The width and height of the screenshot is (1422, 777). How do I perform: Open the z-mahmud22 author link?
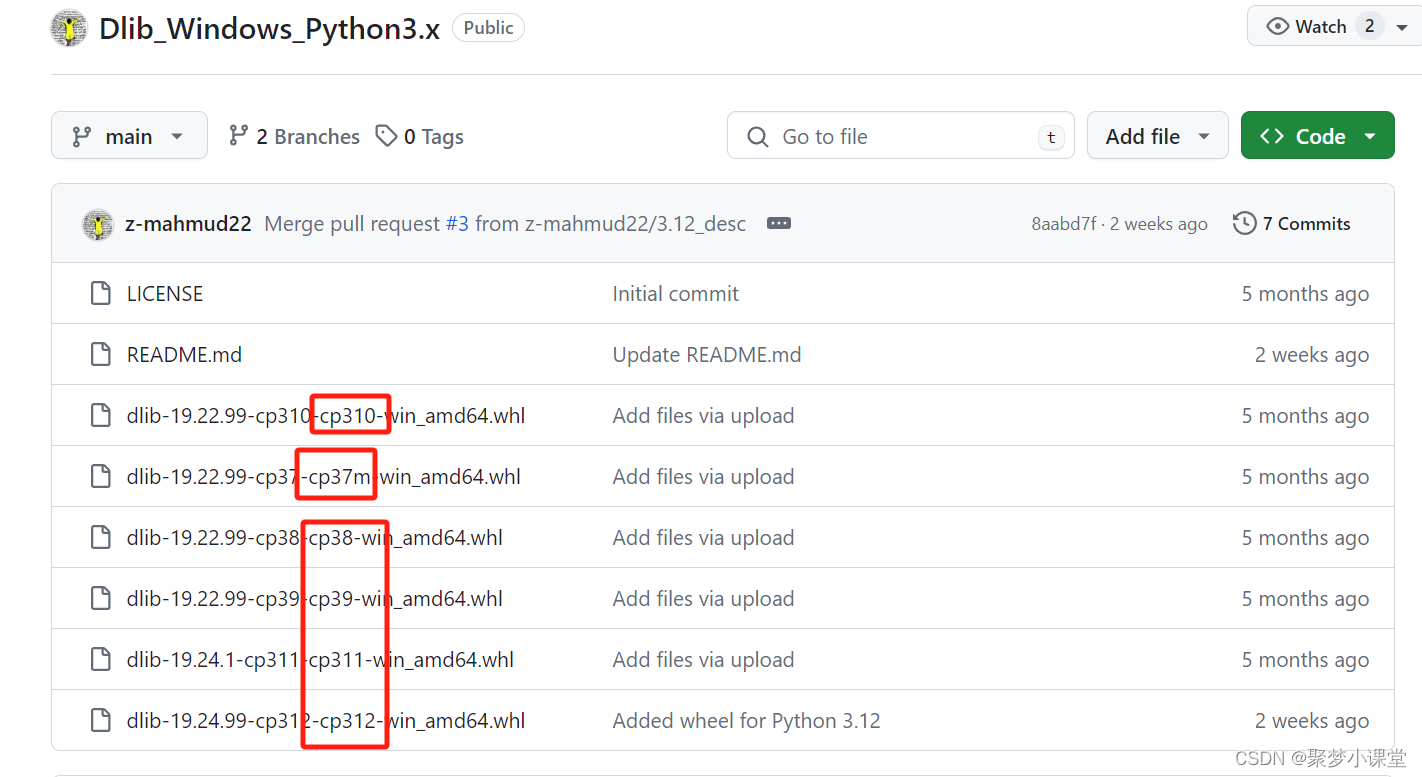pos(188,224)
